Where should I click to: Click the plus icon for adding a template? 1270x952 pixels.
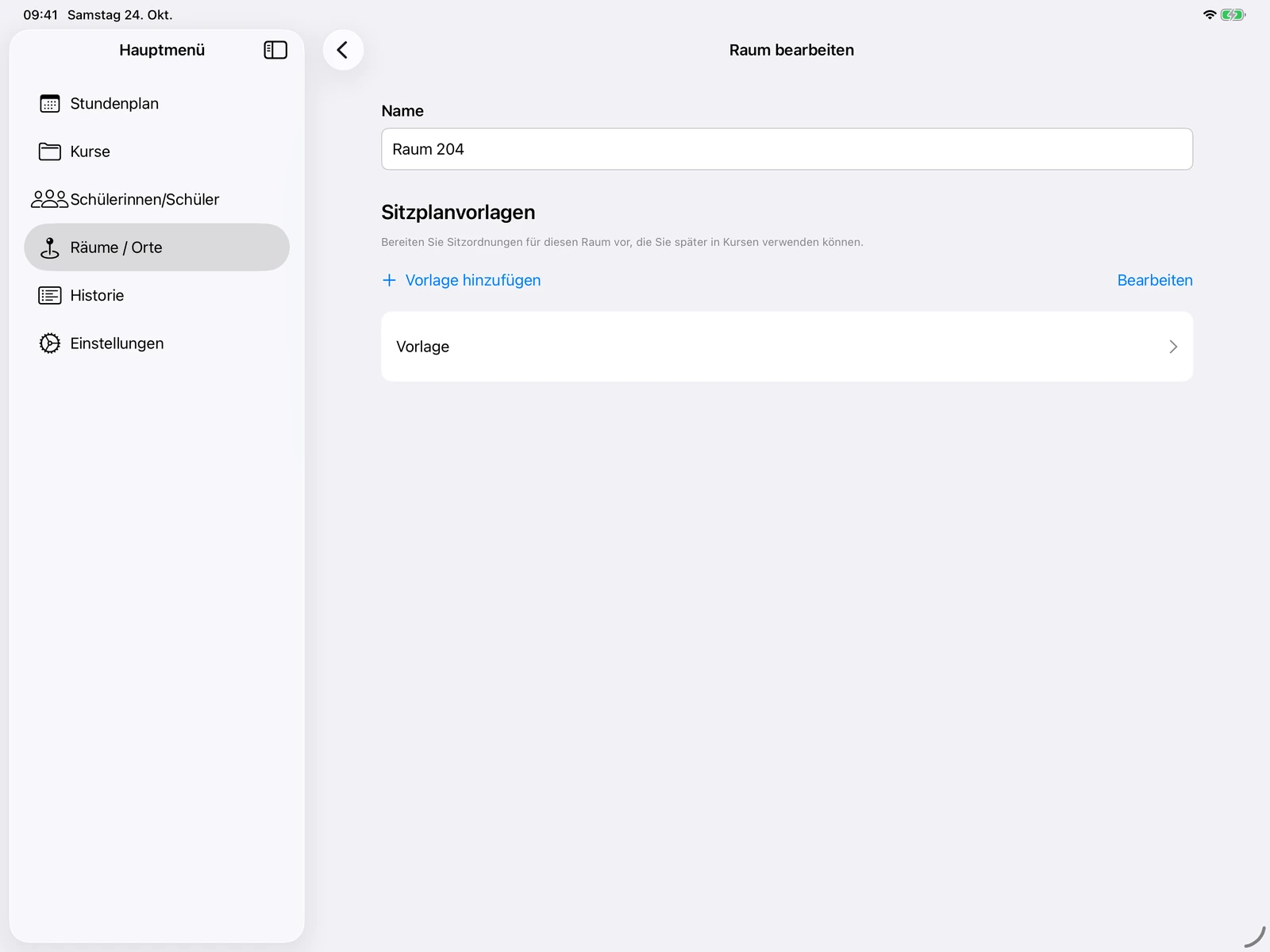point(389,280)
